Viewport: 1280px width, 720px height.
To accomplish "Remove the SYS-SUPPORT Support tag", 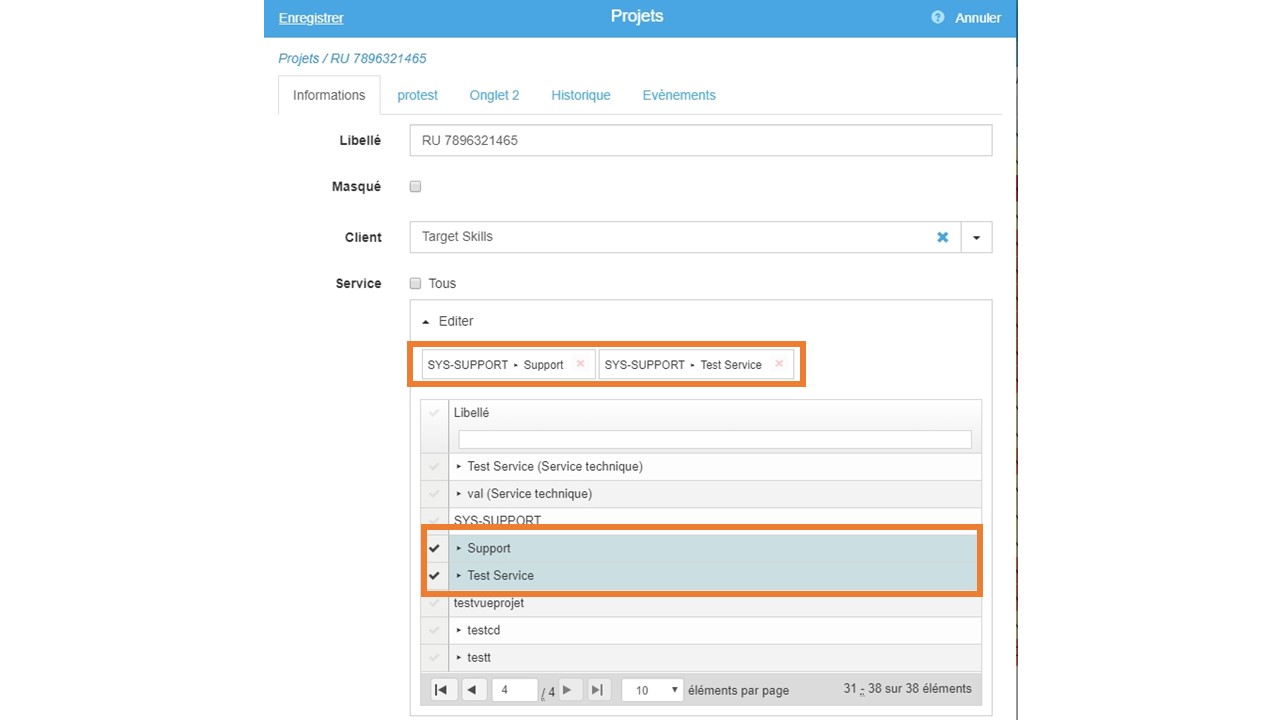I will (x=580, y=364).
